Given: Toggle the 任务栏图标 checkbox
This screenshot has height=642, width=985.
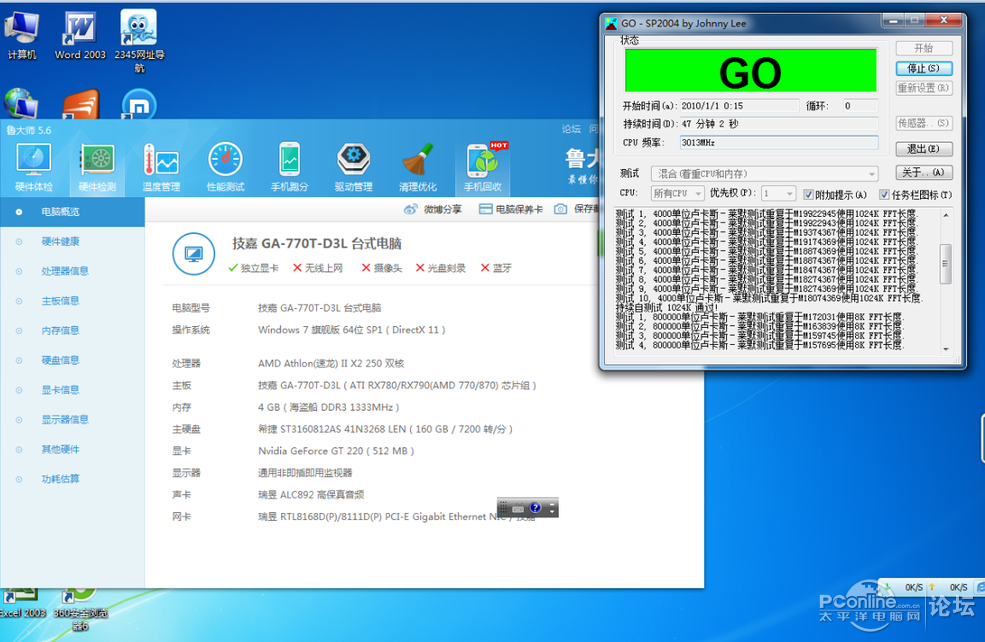Looking at the screenshot, I should pyautogui.click(x=884, y=195).
